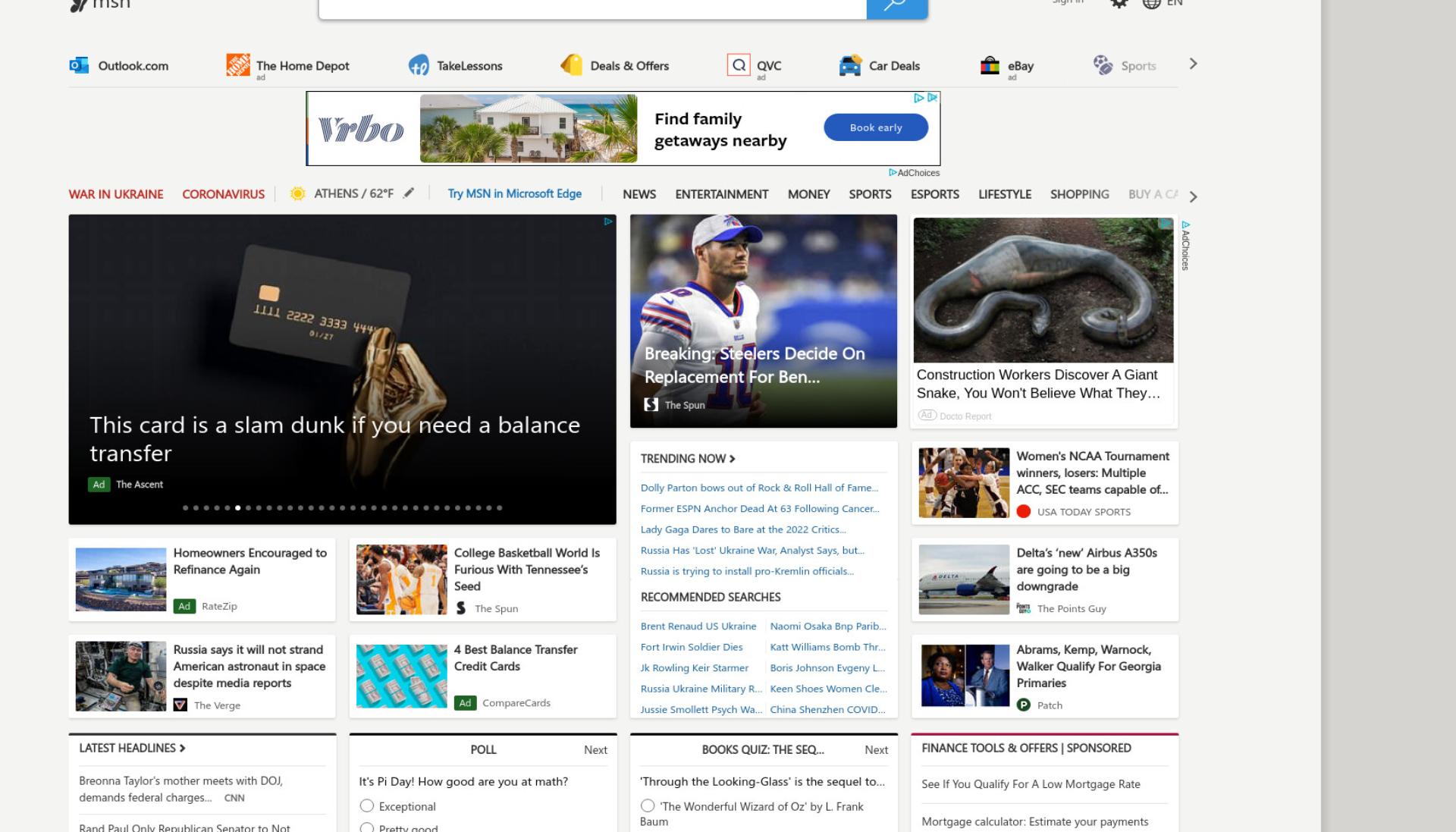
Task: Open Naomi Osaka Bnp Parib search
Action: 828,626
